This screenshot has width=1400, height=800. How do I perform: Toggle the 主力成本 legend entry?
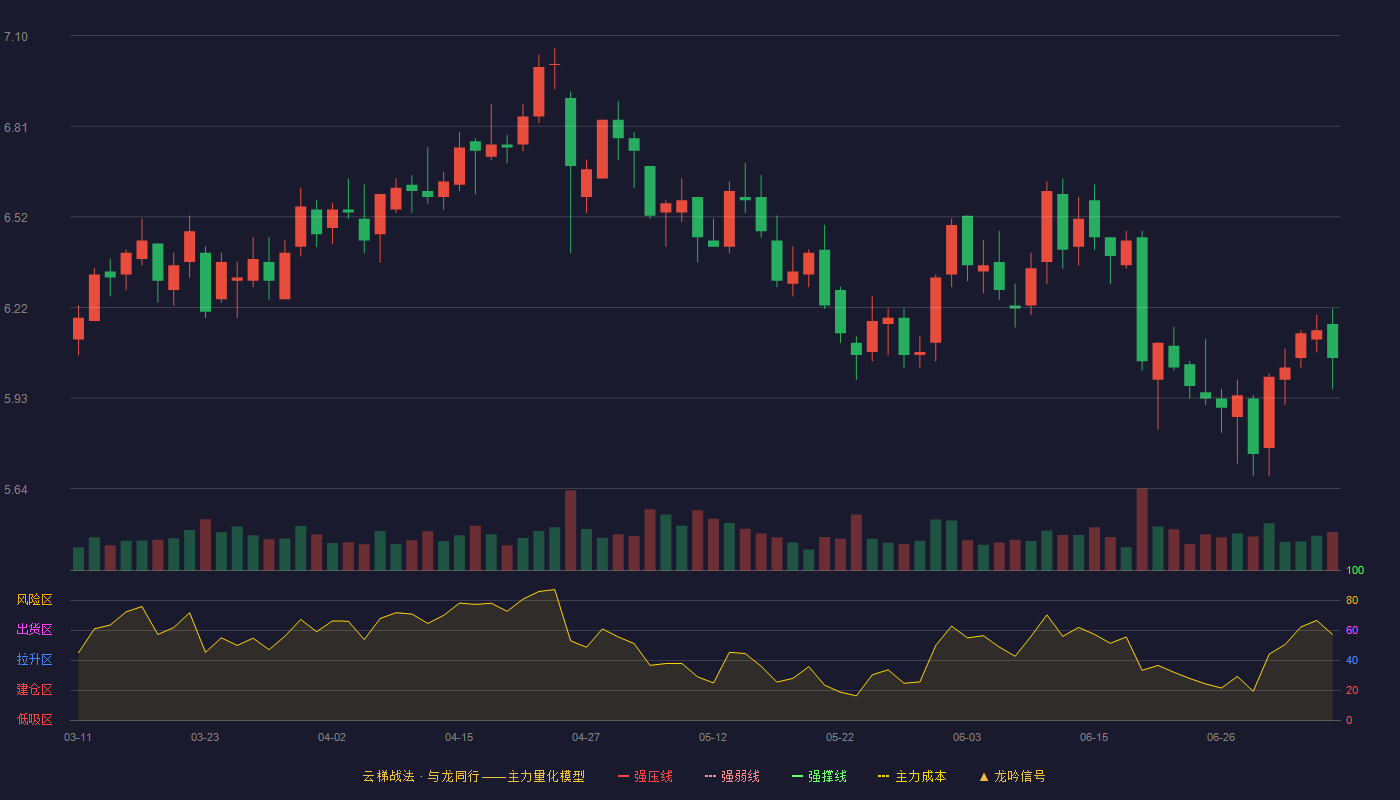(912, 776)
